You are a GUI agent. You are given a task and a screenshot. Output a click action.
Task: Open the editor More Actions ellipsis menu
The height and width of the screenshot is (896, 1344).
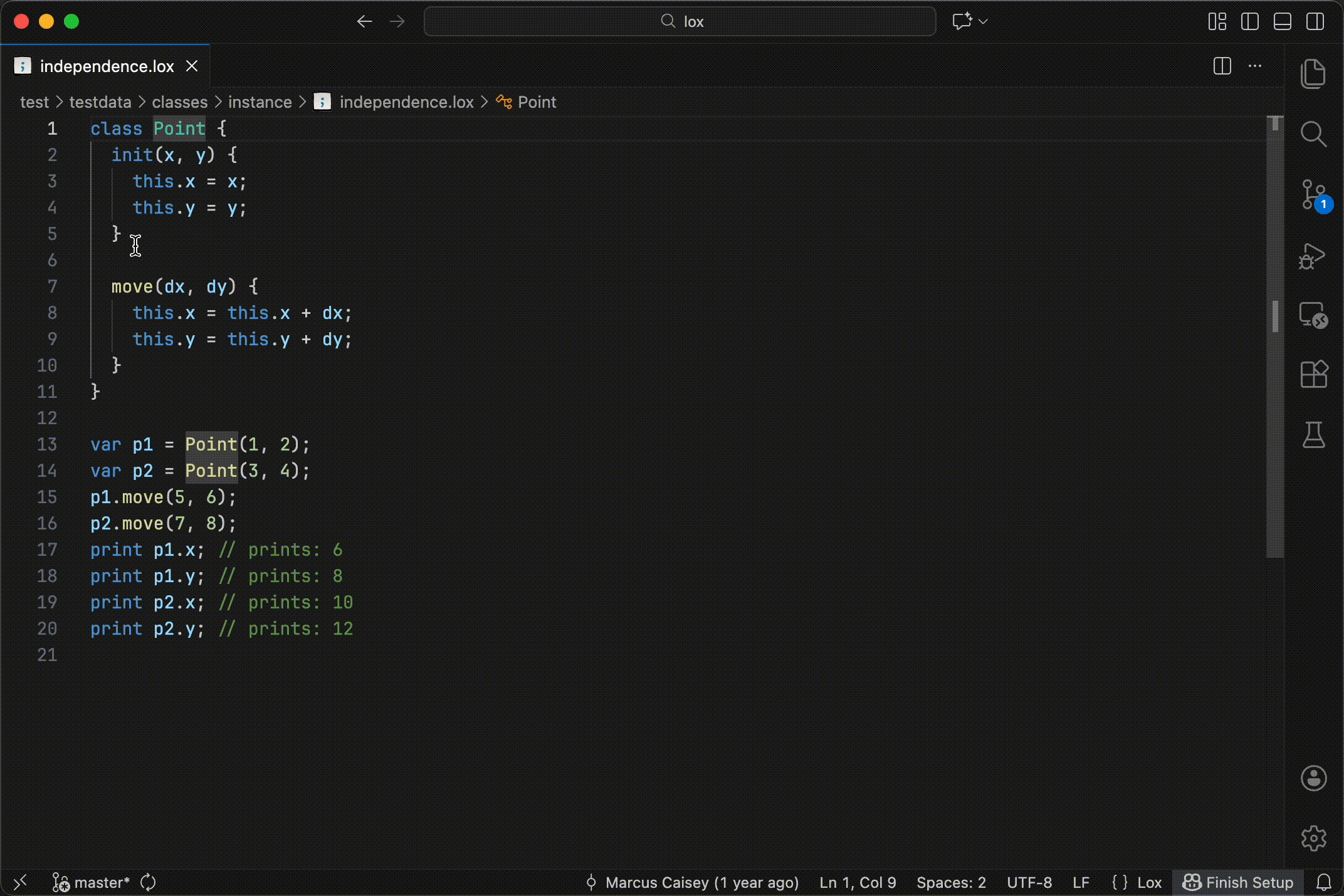[1255, 66]
